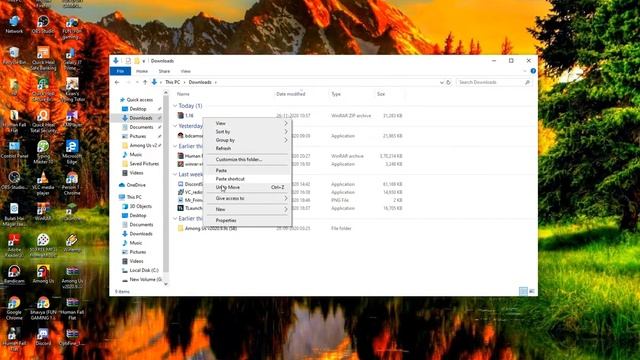Switch to Details view layout icon
The width and height of the screenshot is (640, 360).
coord(523,291)
